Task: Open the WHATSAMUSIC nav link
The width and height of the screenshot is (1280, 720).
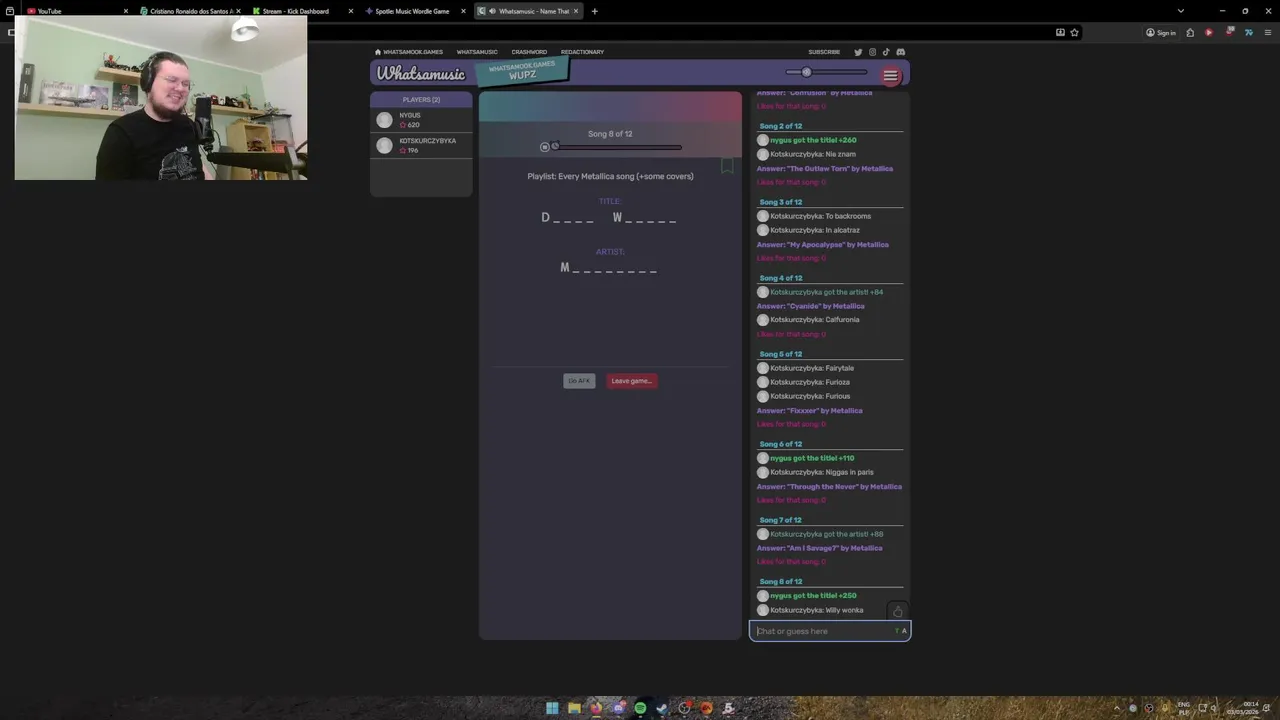Action: (x=477, y=52)
